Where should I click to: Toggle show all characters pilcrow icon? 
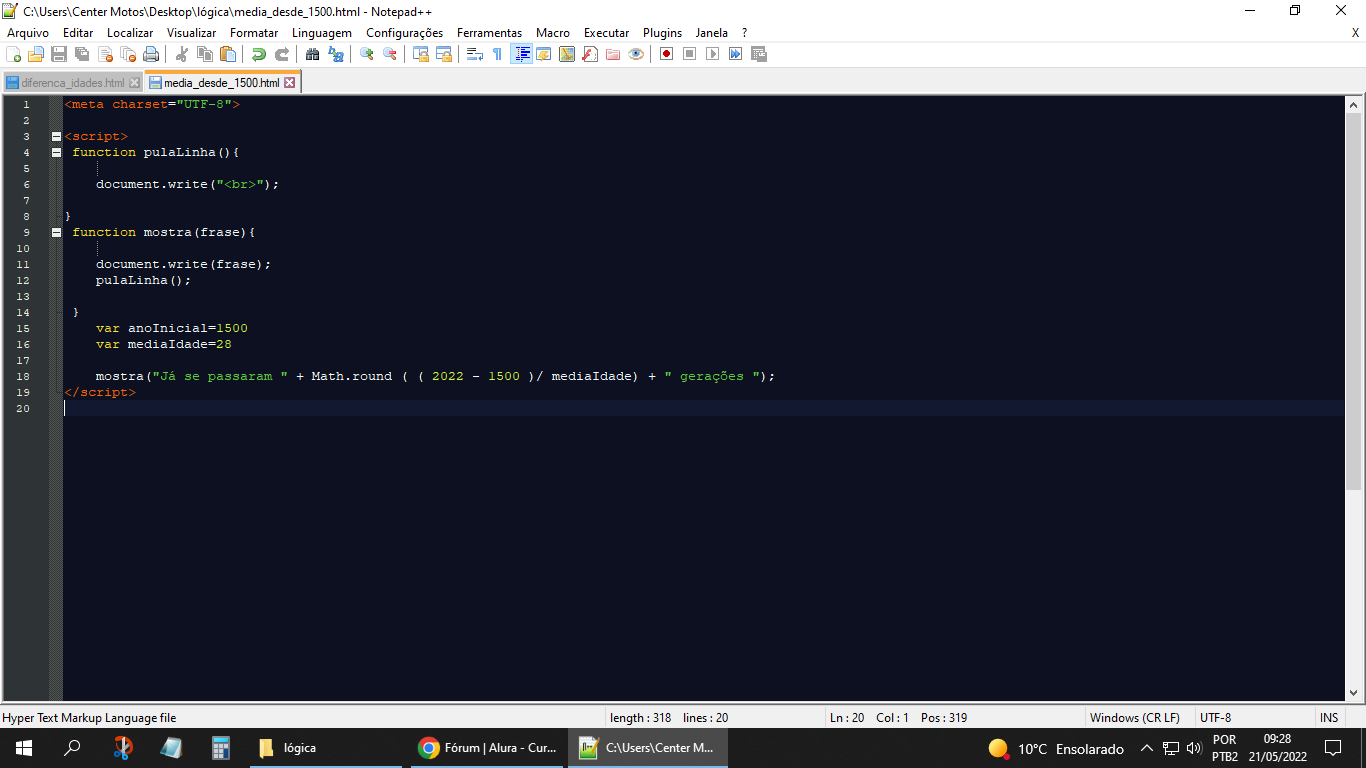pos(497,54)
